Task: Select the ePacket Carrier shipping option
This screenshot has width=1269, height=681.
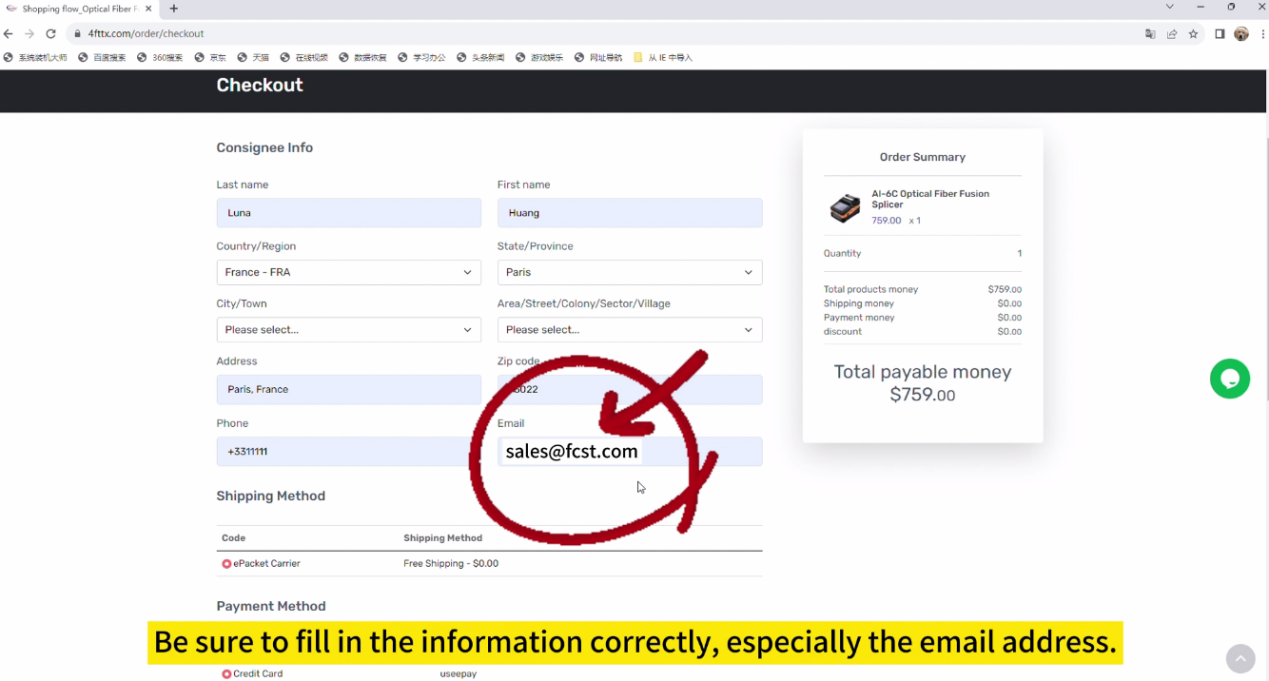Action: 227,564
